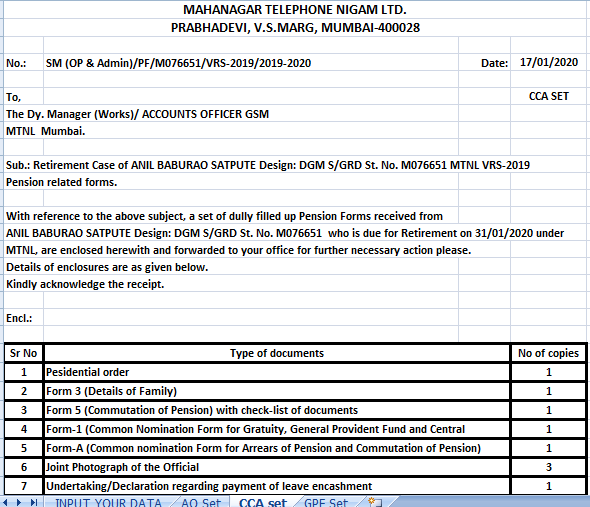Select the 'Pesidential order' row cell
The width and height of the screenshot is (590, 507).
(277, 372)
